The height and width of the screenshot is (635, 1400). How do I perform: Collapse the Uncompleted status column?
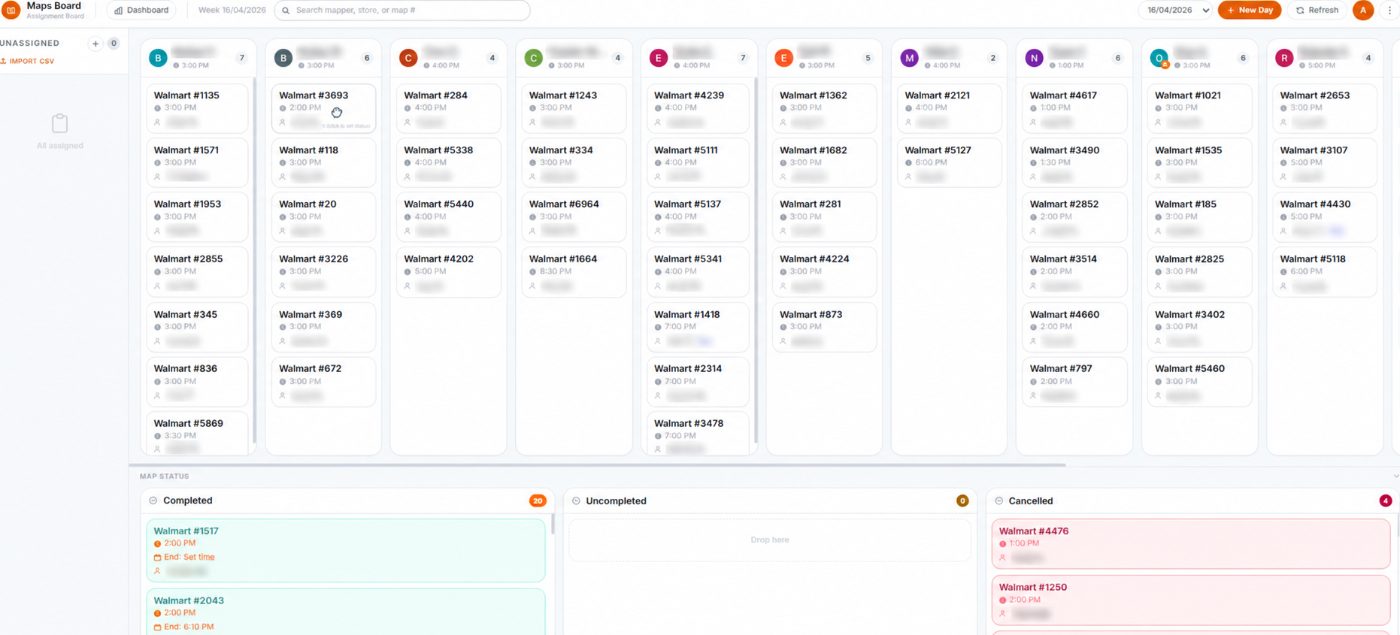[x=576, y=501]
